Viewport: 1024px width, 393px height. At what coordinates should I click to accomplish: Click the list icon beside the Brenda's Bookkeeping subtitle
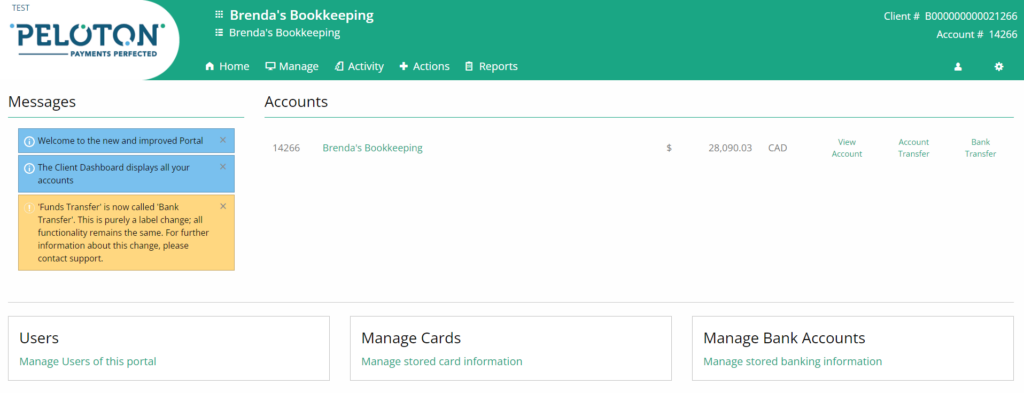coord(219,33)
